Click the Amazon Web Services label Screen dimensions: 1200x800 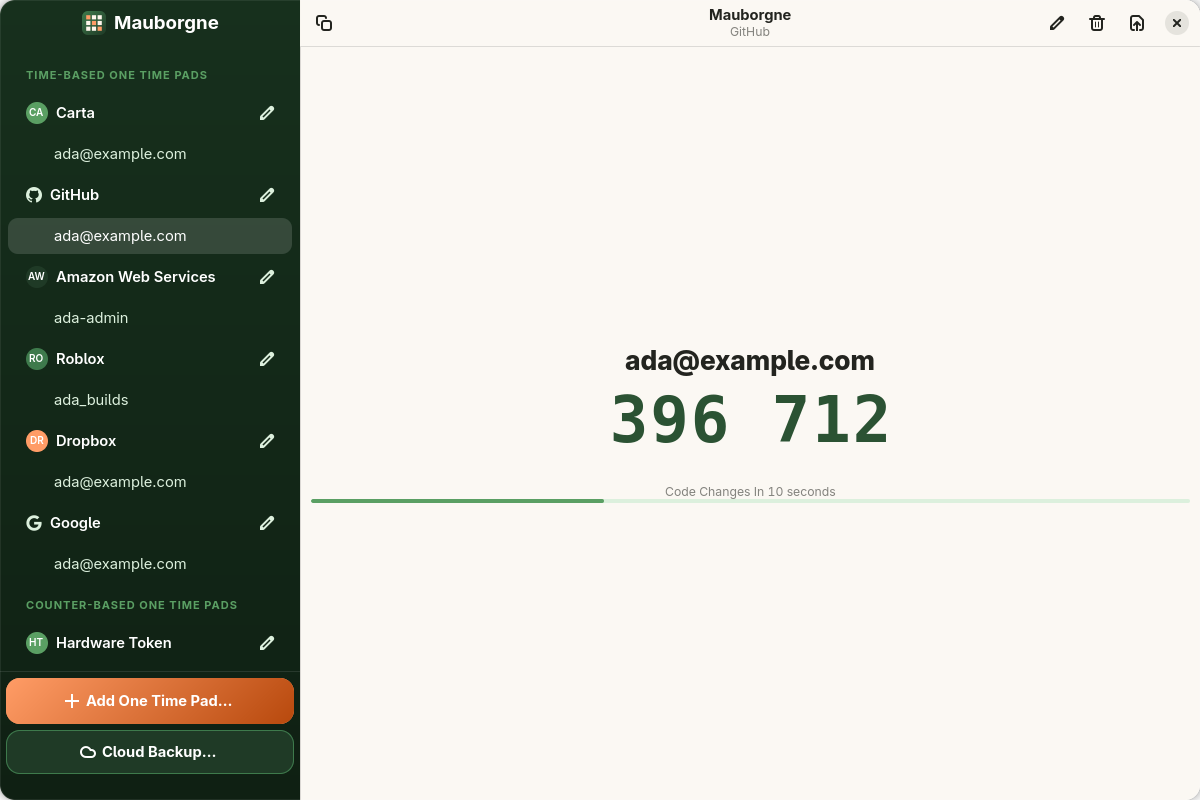[136, 277]
